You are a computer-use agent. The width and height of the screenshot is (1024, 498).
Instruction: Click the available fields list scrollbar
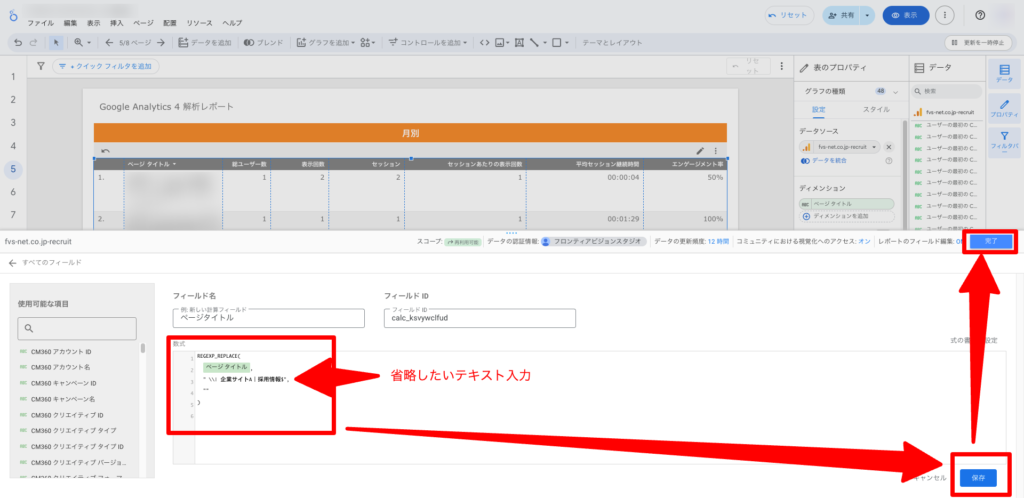142,349
